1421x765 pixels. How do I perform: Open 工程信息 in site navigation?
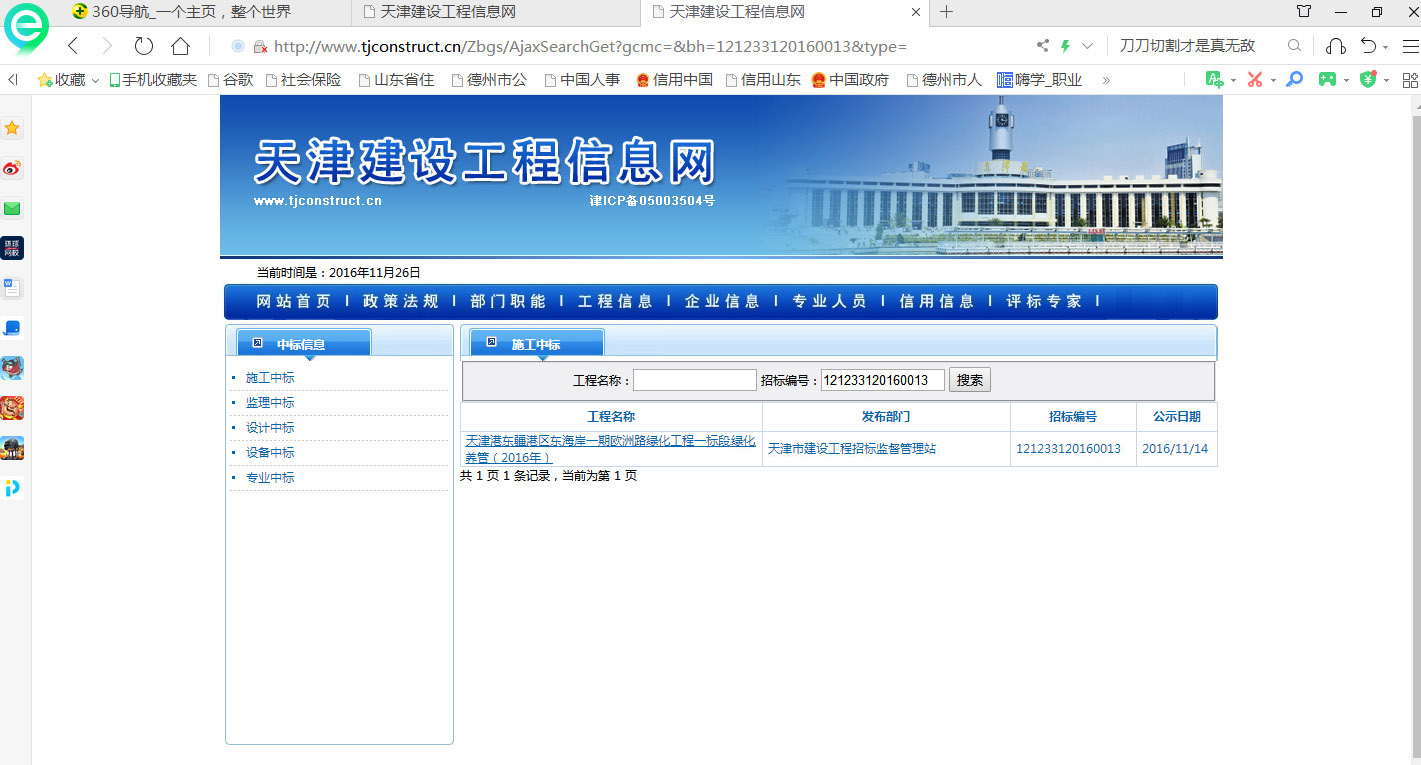(614, 301)
